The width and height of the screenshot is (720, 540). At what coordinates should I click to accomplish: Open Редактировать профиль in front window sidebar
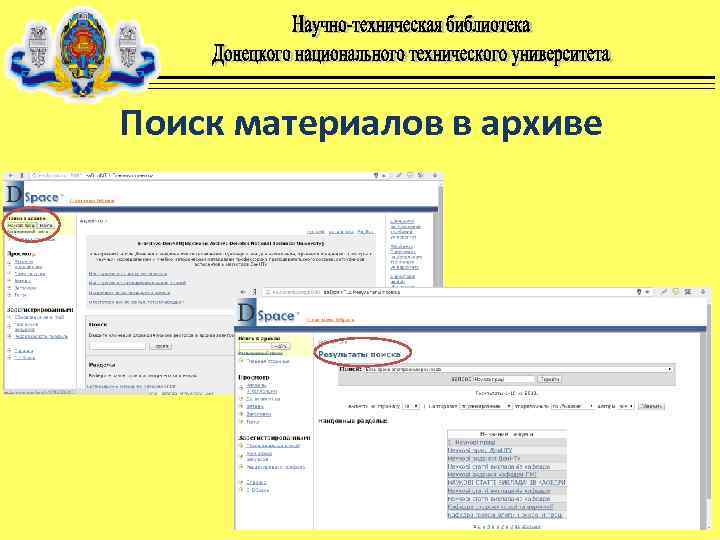276,467
